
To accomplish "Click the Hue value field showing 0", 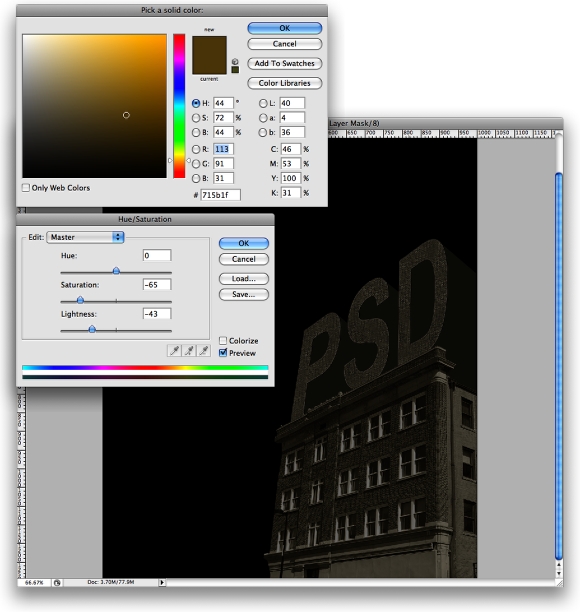I will [157, 256].
